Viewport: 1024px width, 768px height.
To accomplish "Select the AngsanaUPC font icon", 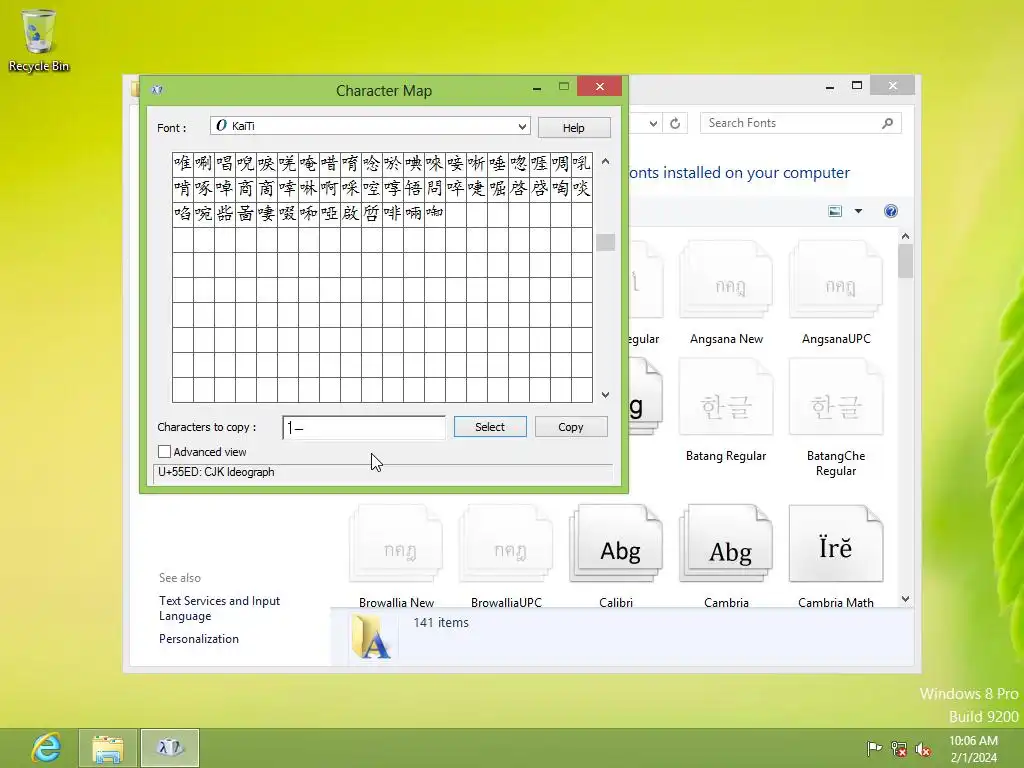I will coord(836,281).
